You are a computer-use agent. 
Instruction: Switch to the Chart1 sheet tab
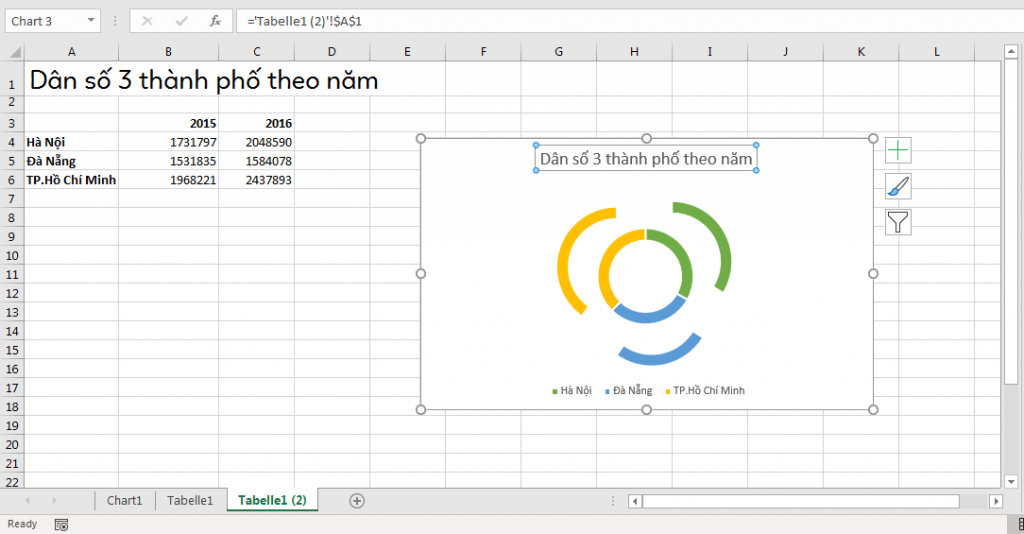[125, 500]
